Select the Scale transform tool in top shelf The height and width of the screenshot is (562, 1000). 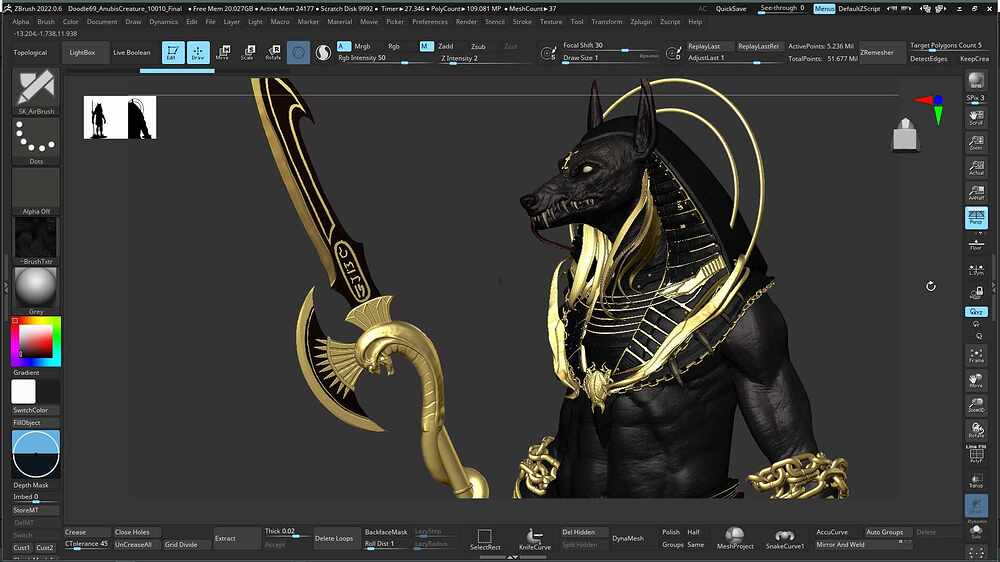248,52
